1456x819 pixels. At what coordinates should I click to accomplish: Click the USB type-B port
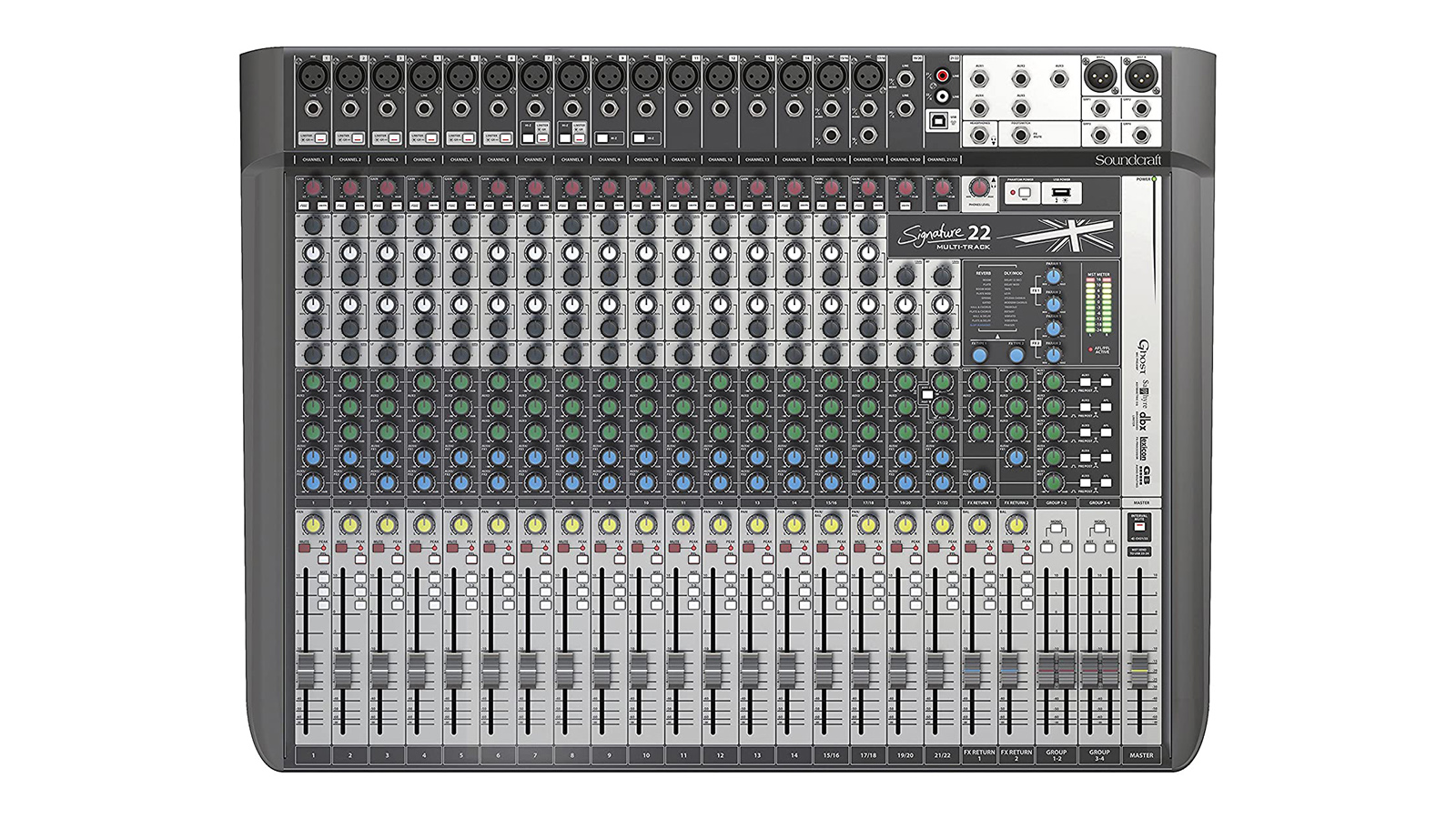[938, 121]
